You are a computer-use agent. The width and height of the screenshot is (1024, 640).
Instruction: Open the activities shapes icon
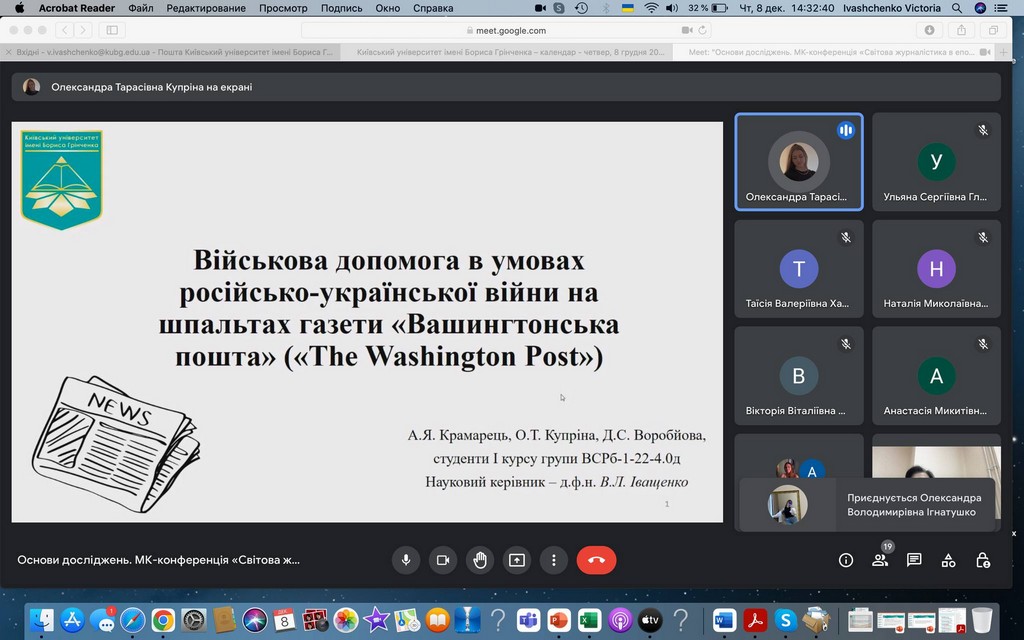[x=948, y=560]
